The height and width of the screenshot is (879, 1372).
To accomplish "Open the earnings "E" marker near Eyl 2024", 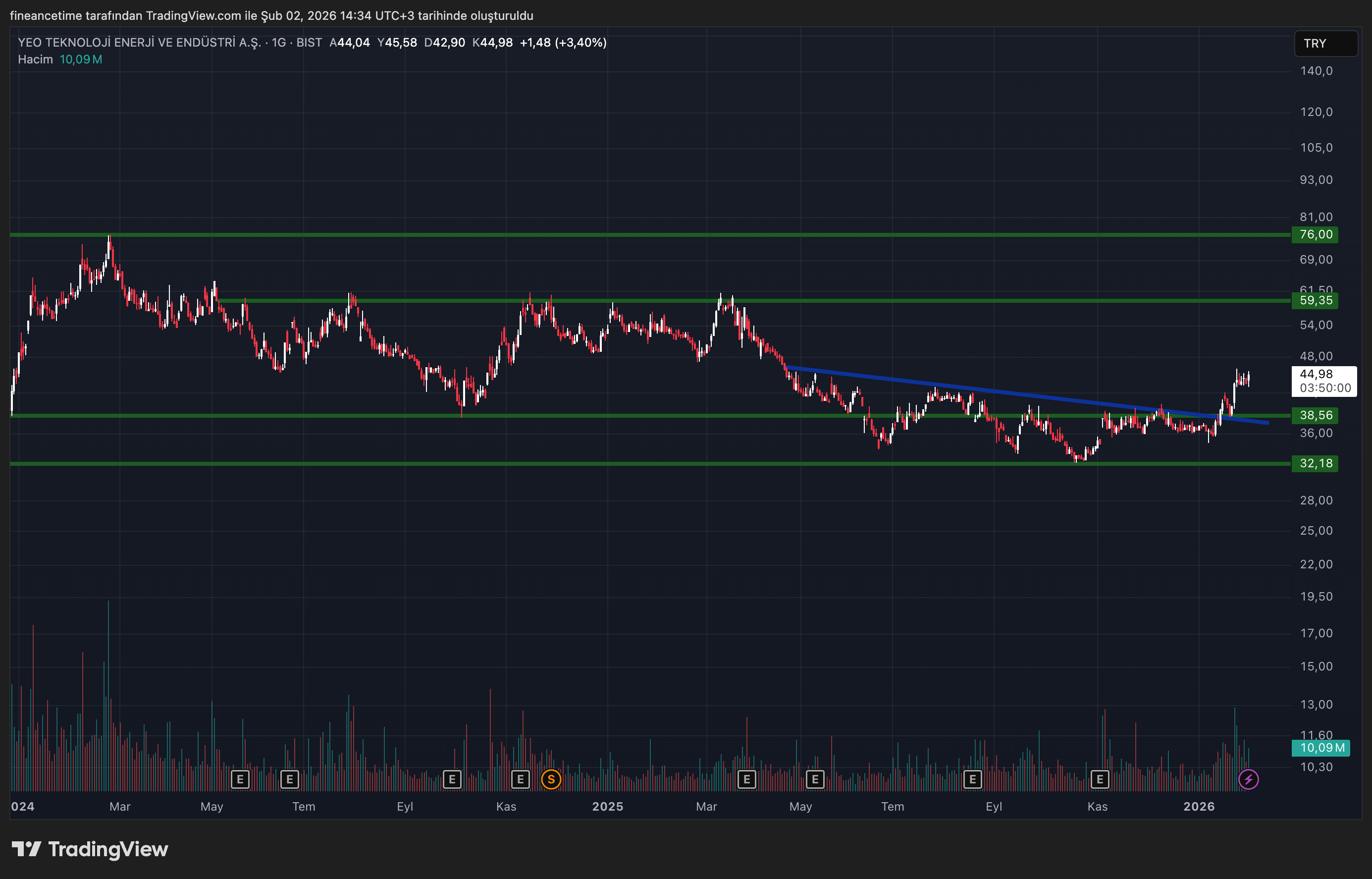I will [451, 779].
